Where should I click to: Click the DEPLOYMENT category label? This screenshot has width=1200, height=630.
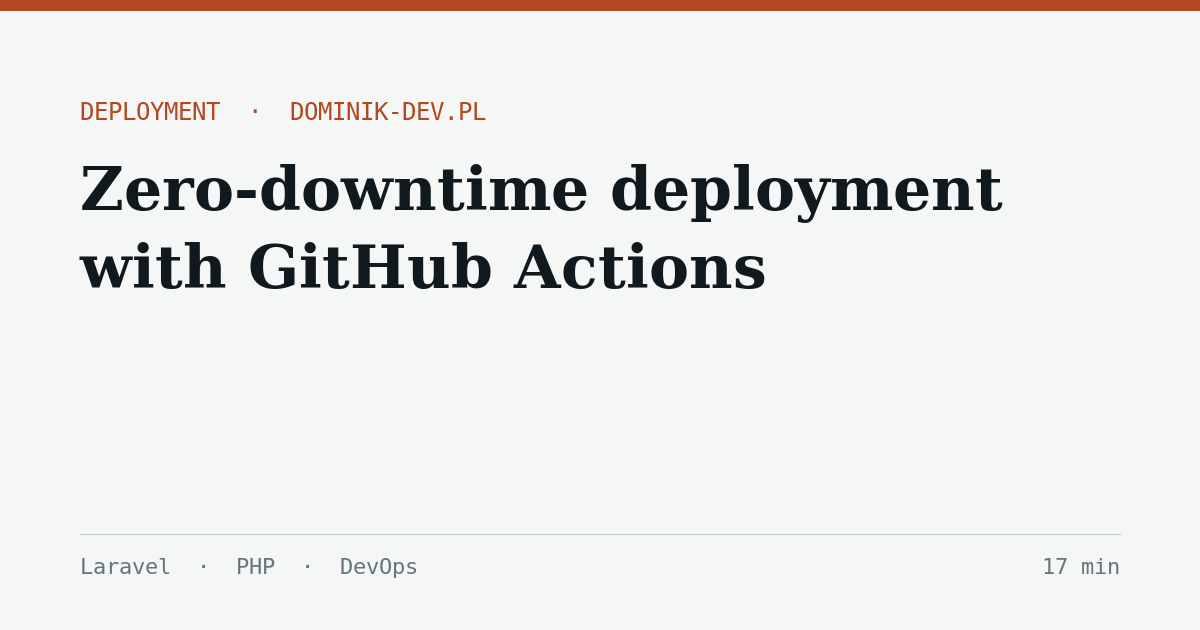[x=150, y=113]
